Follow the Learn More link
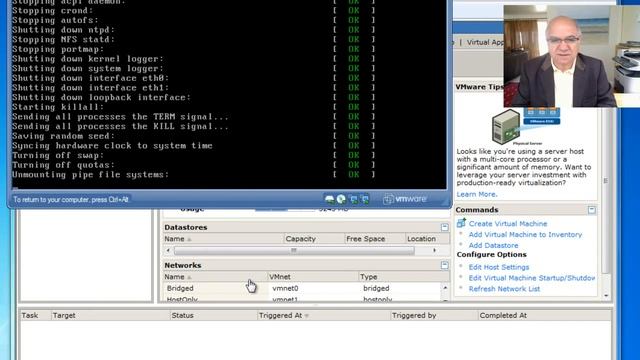 click(477, 194)
